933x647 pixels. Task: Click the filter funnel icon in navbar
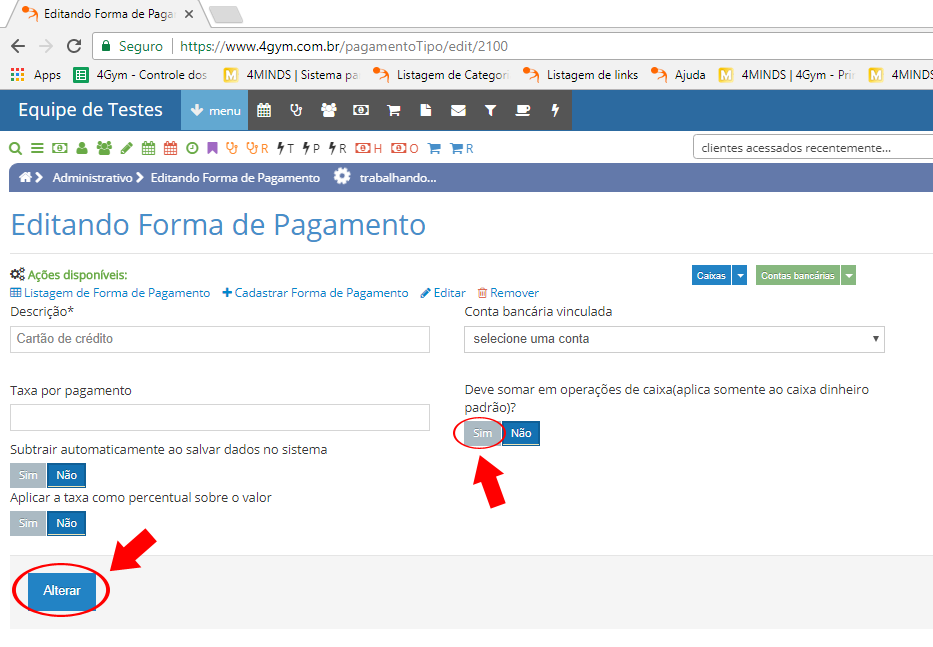pyautogui.click(x=490, y=111)
